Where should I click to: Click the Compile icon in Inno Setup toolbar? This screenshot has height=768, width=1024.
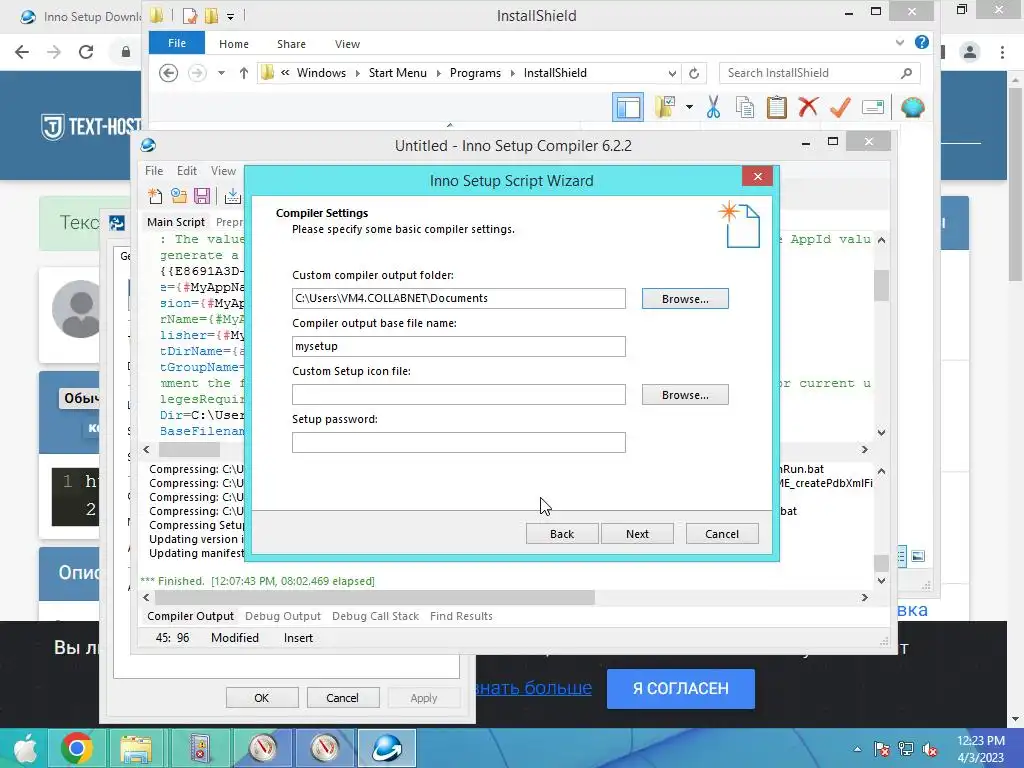point(232,196)
